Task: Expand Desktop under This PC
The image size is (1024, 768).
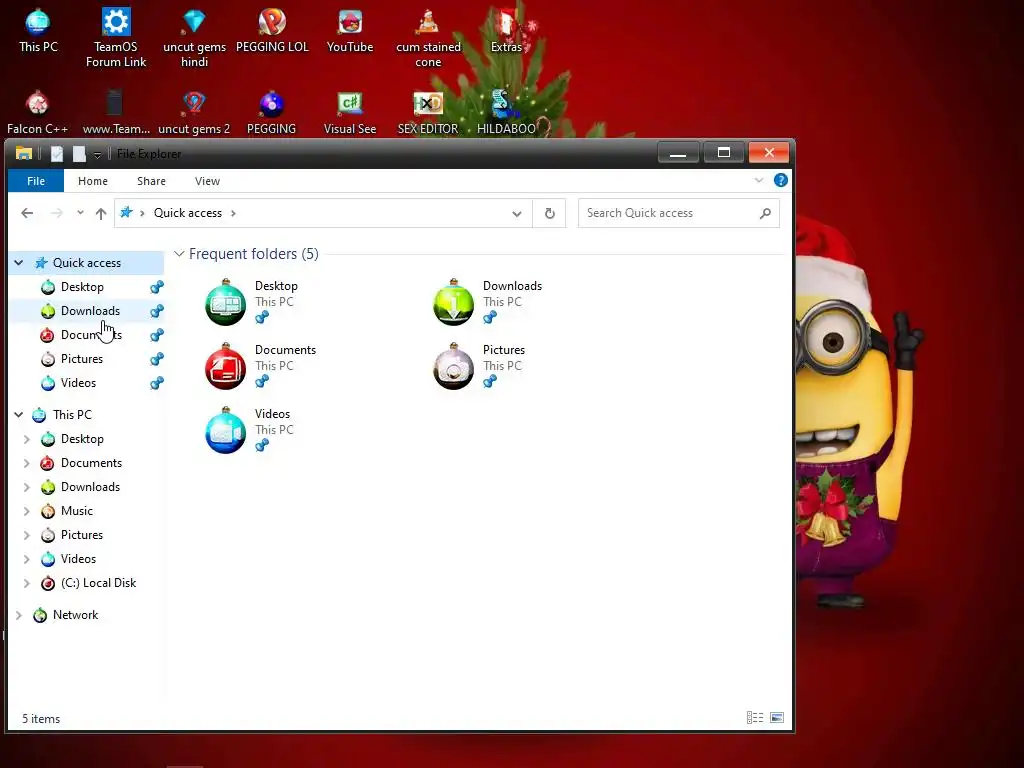Action: pyautogui.click(x=27, y=439)
